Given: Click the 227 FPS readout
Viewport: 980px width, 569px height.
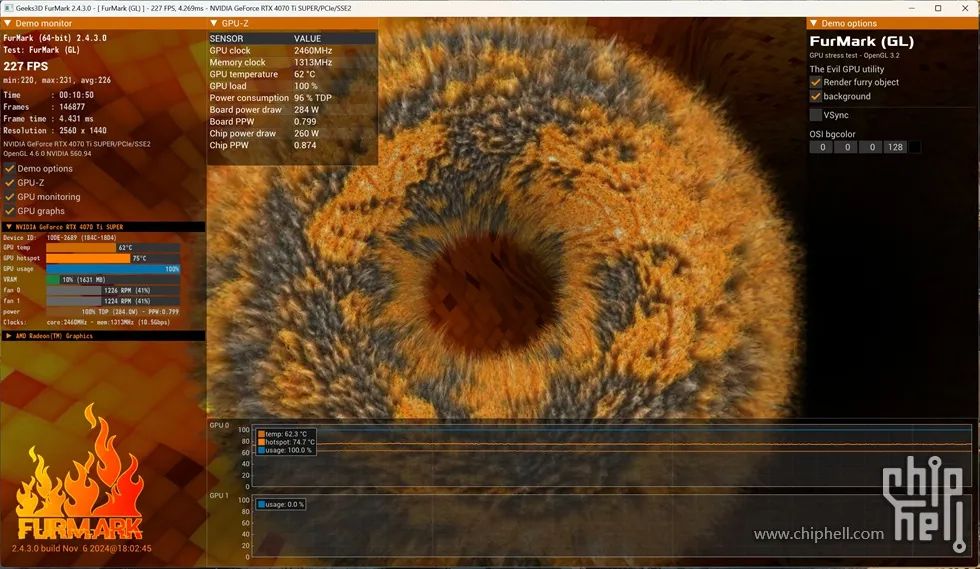Looking at the screenshot, I should pos(26,66).
